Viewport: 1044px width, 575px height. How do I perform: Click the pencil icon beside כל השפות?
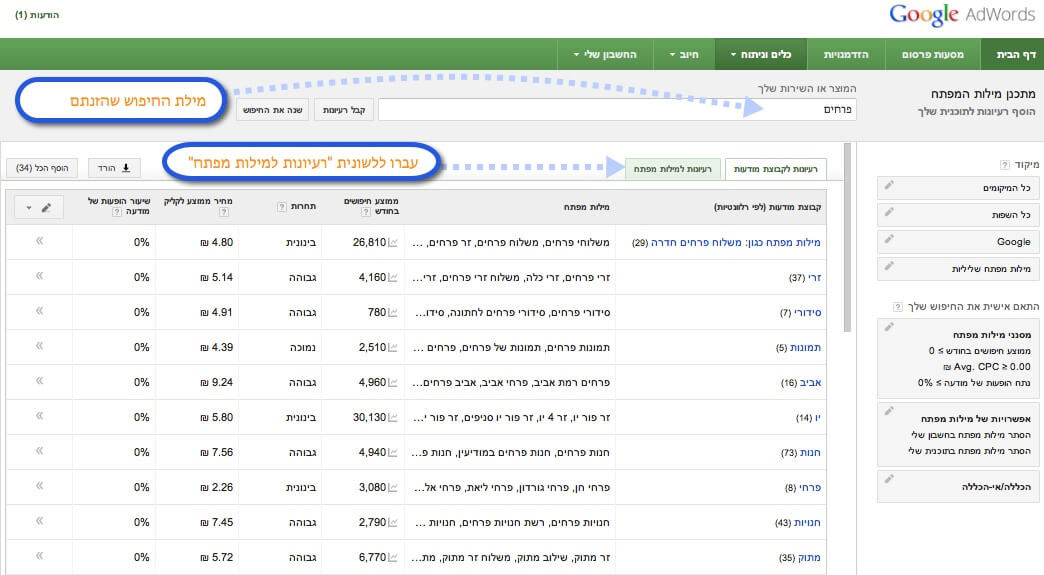pyautogui.click(x=890, y=212)
